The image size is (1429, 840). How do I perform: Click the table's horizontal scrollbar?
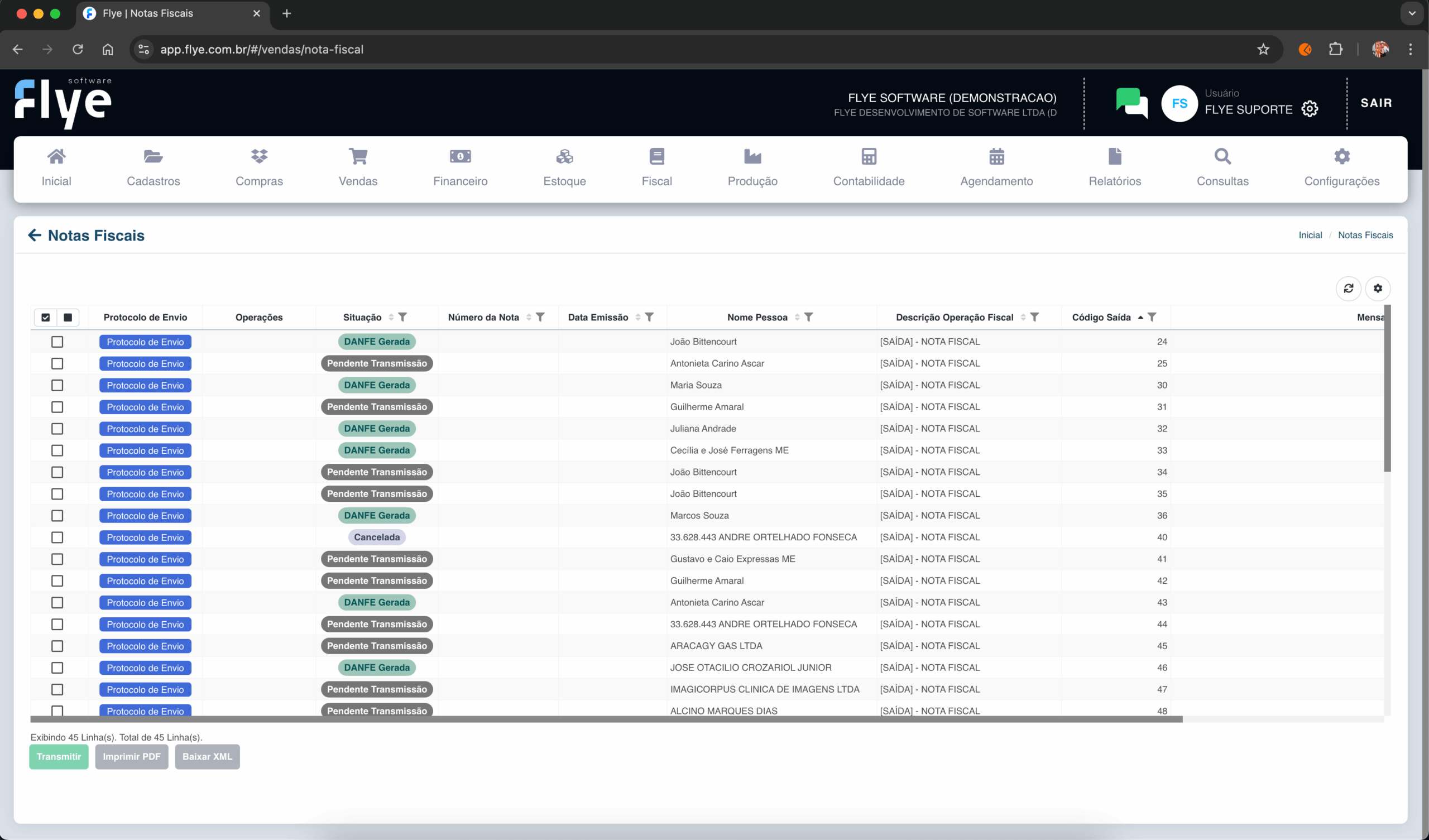[606, 719]
